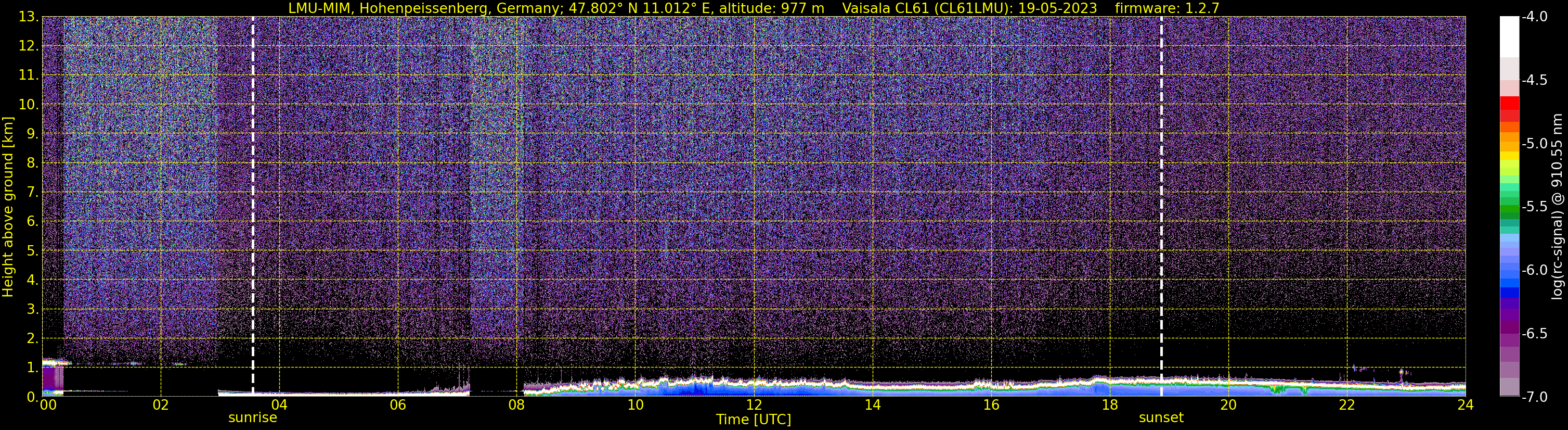Click the x-axis tick label '18'
This screenshot has height=430, width=1568.
1110,406
